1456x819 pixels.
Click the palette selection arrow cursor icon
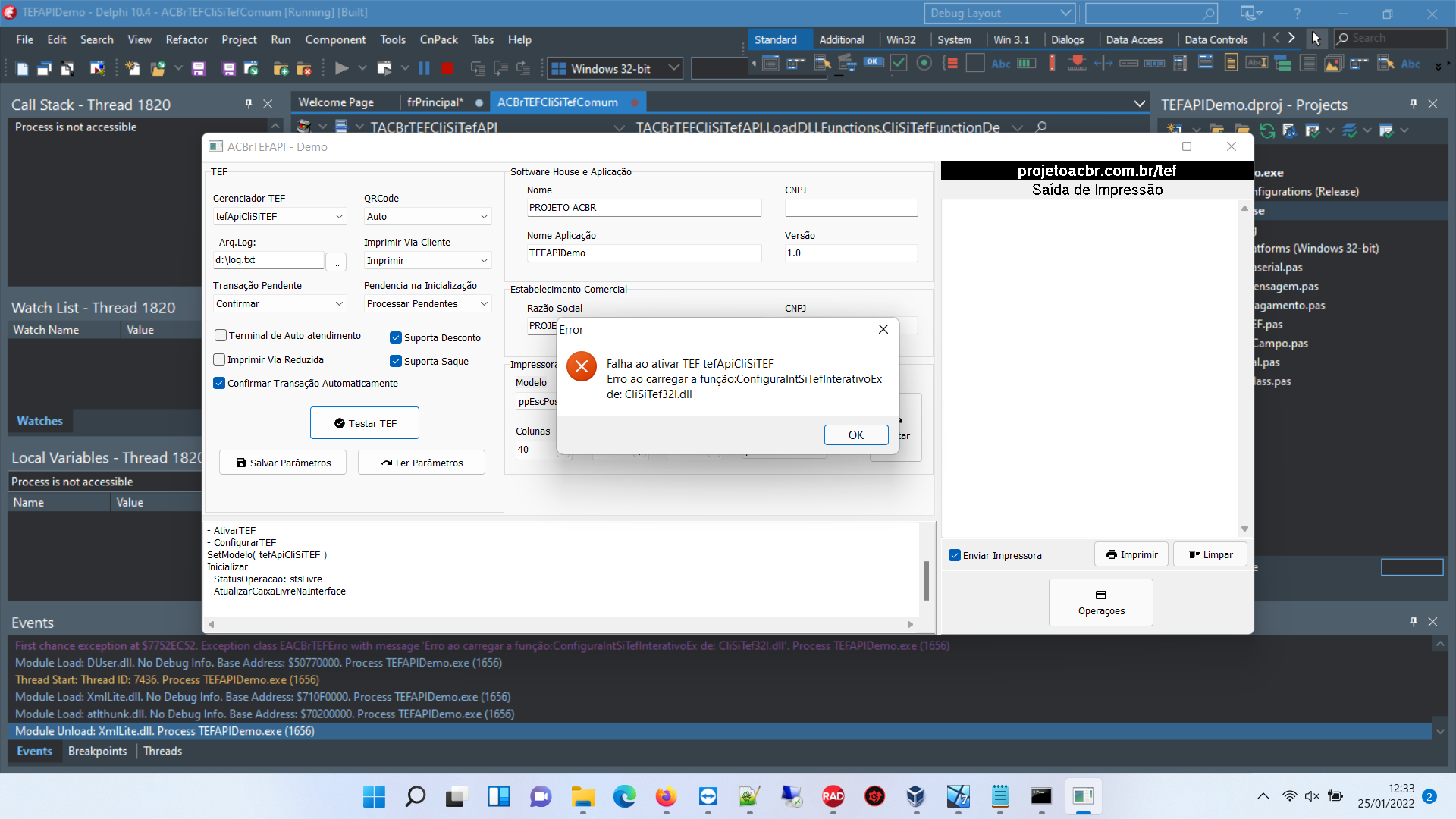pyautogui.click(x=1316, y=39)
